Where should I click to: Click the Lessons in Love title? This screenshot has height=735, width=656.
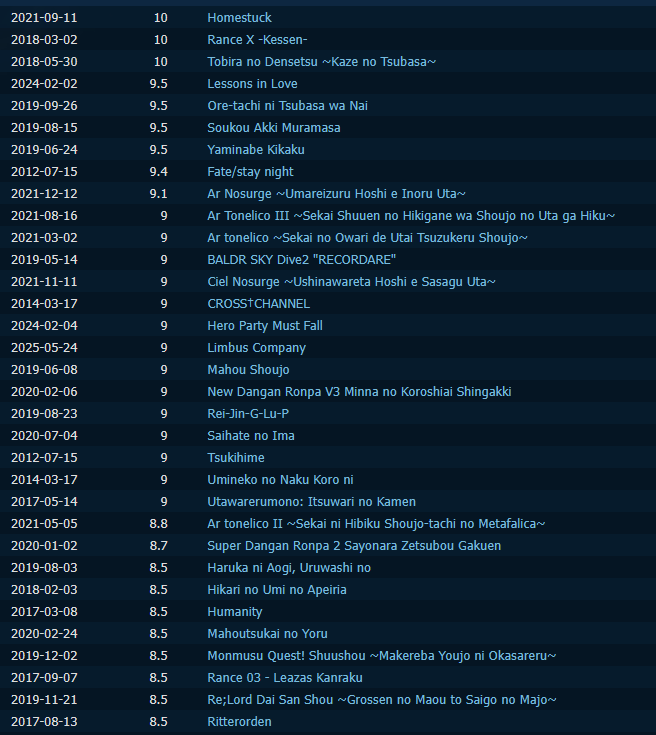point(252,84)
